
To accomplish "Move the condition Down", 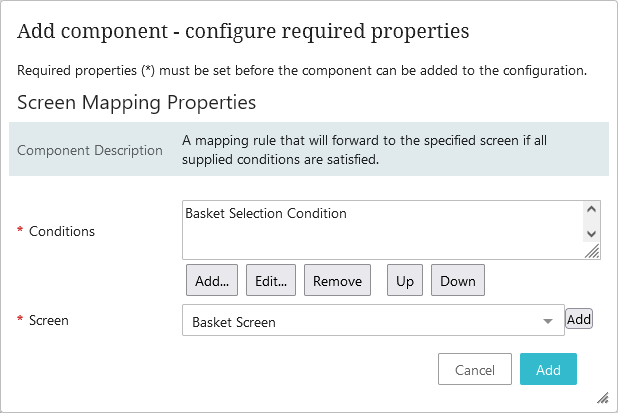I will [x=458, y=281].
